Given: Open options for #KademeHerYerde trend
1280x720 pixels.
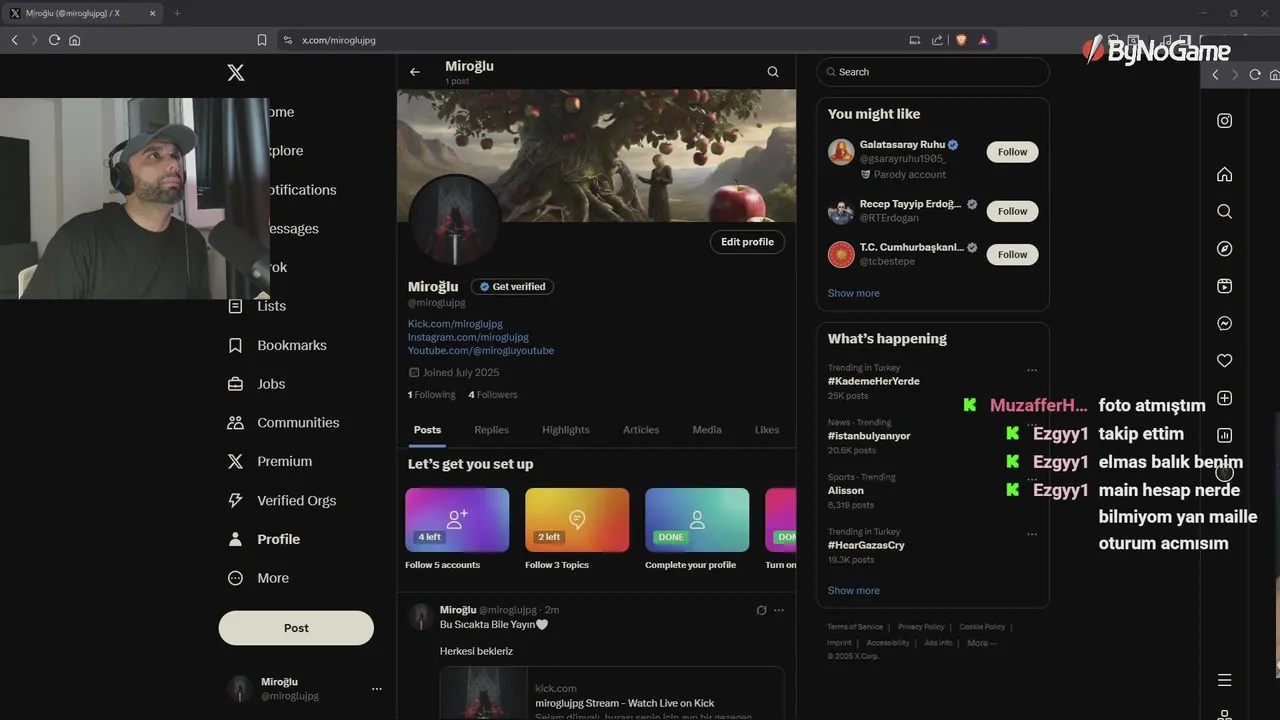Looking at the screenshot, I should point(1032,370).
